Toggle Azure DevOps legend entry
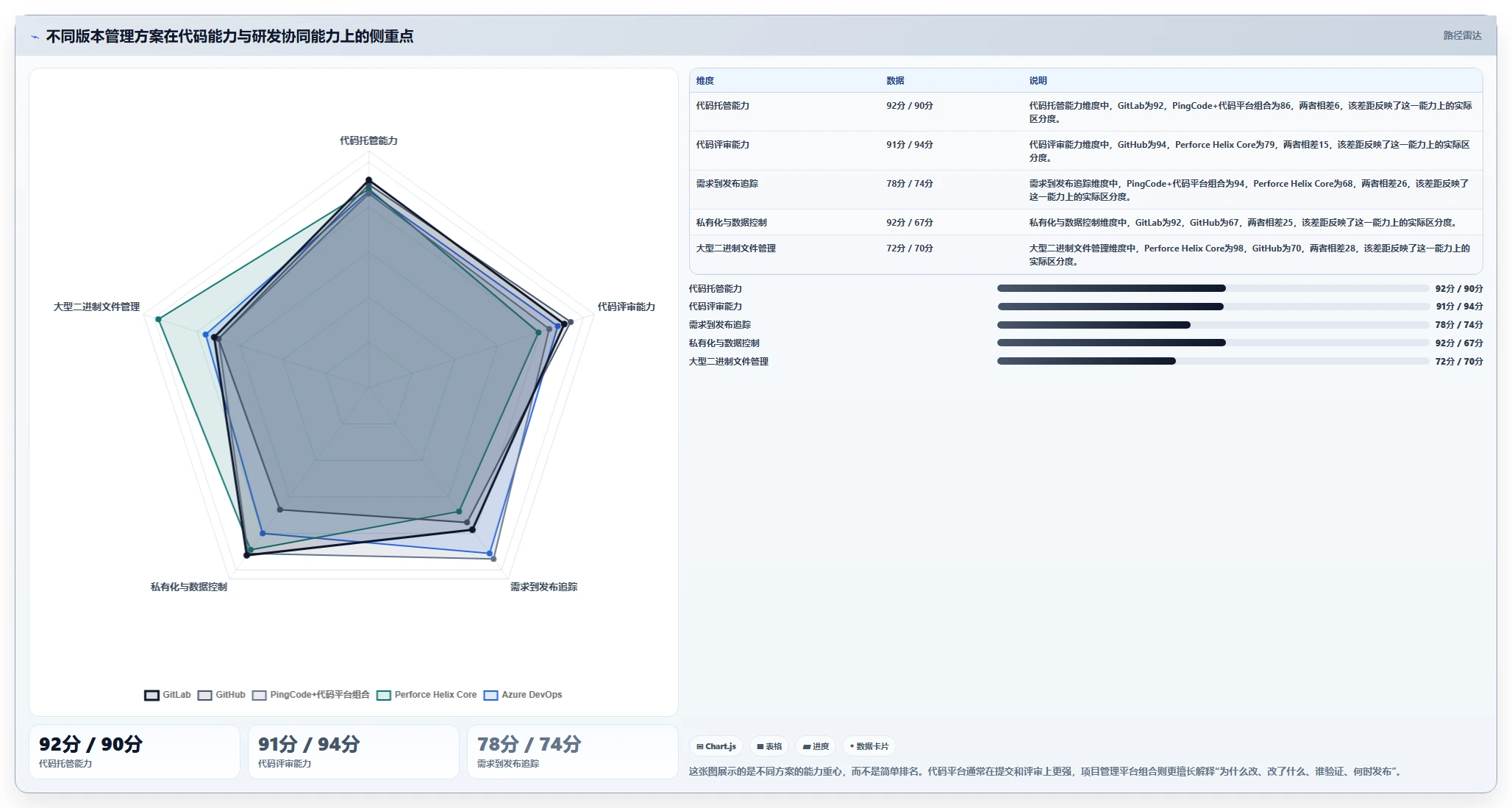Screen dimensions: 1512x808 pos(523,695)
